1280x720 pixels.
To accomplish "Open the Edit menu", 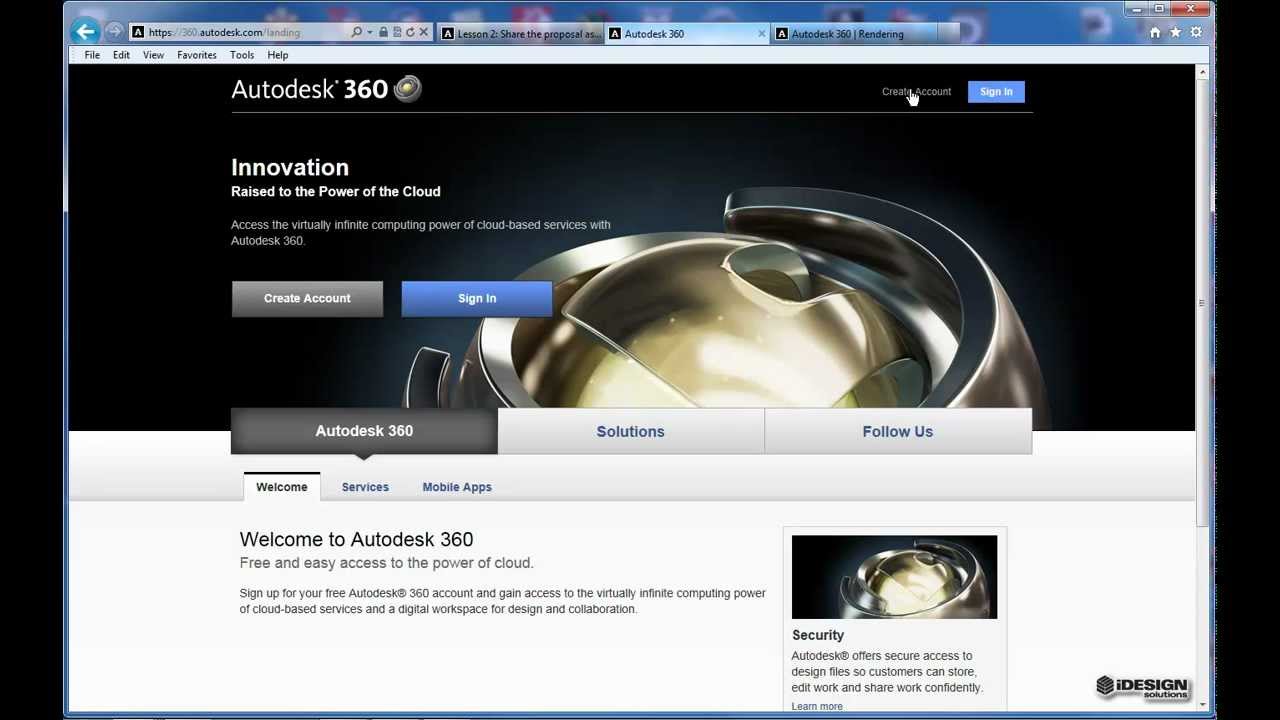I will (x=121, y=55).
